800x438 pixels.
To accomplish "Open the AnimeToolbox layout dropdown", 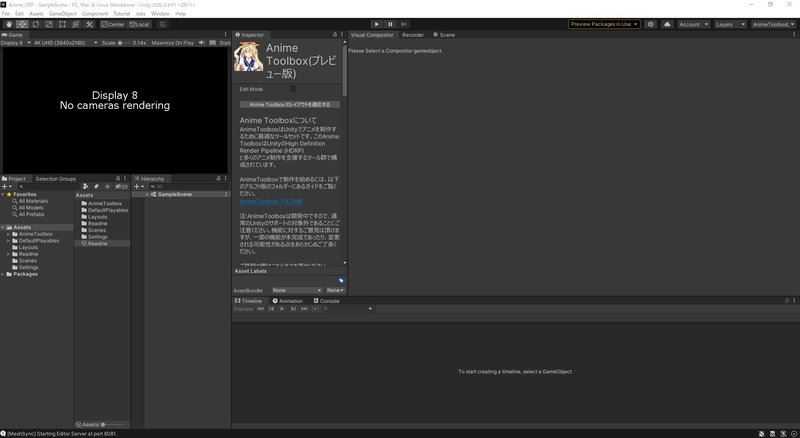I will click(x=773, y=25).
